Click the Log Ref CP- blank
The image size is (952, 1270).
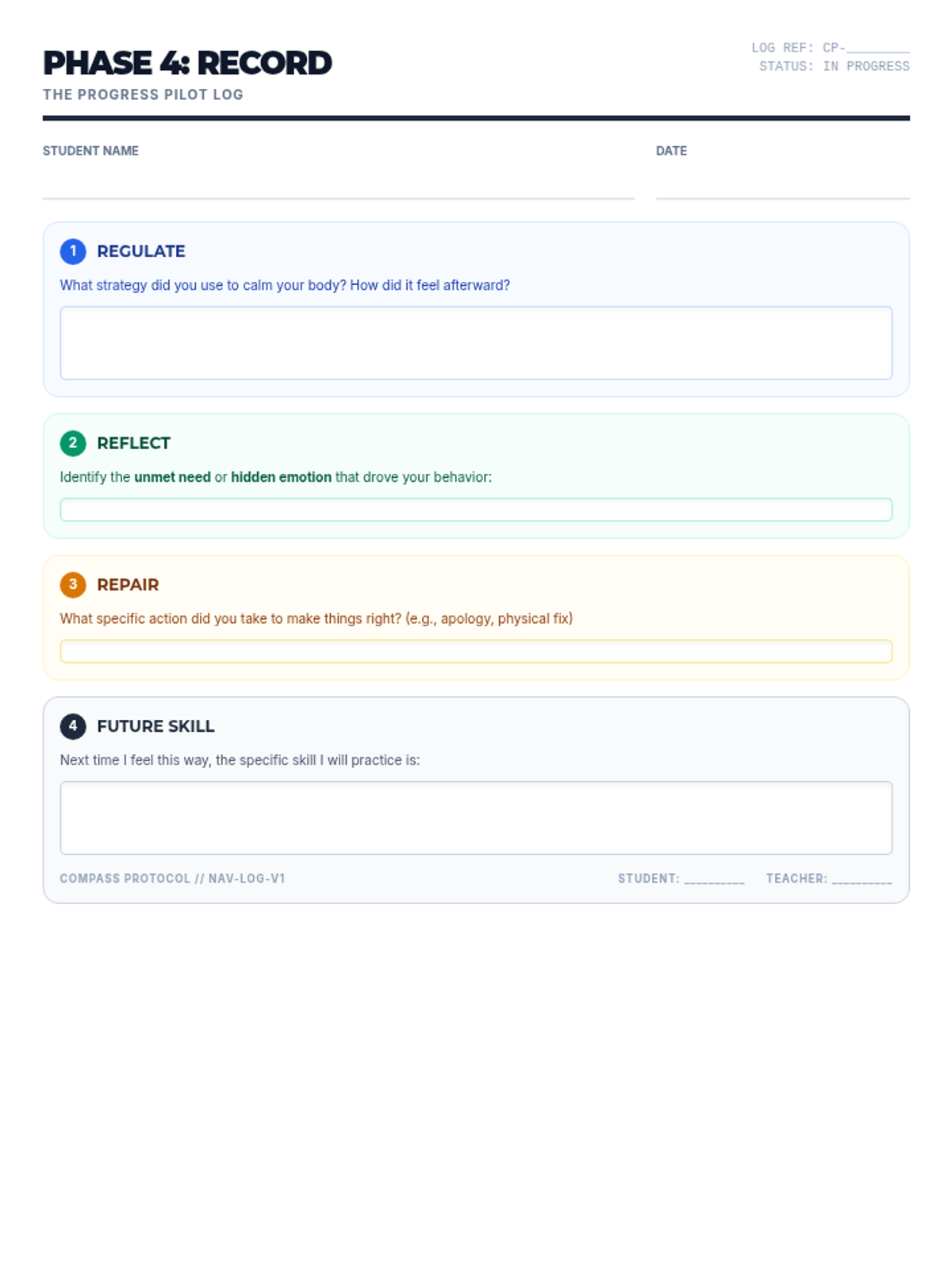pyautogui.click(x=878, y=48)
